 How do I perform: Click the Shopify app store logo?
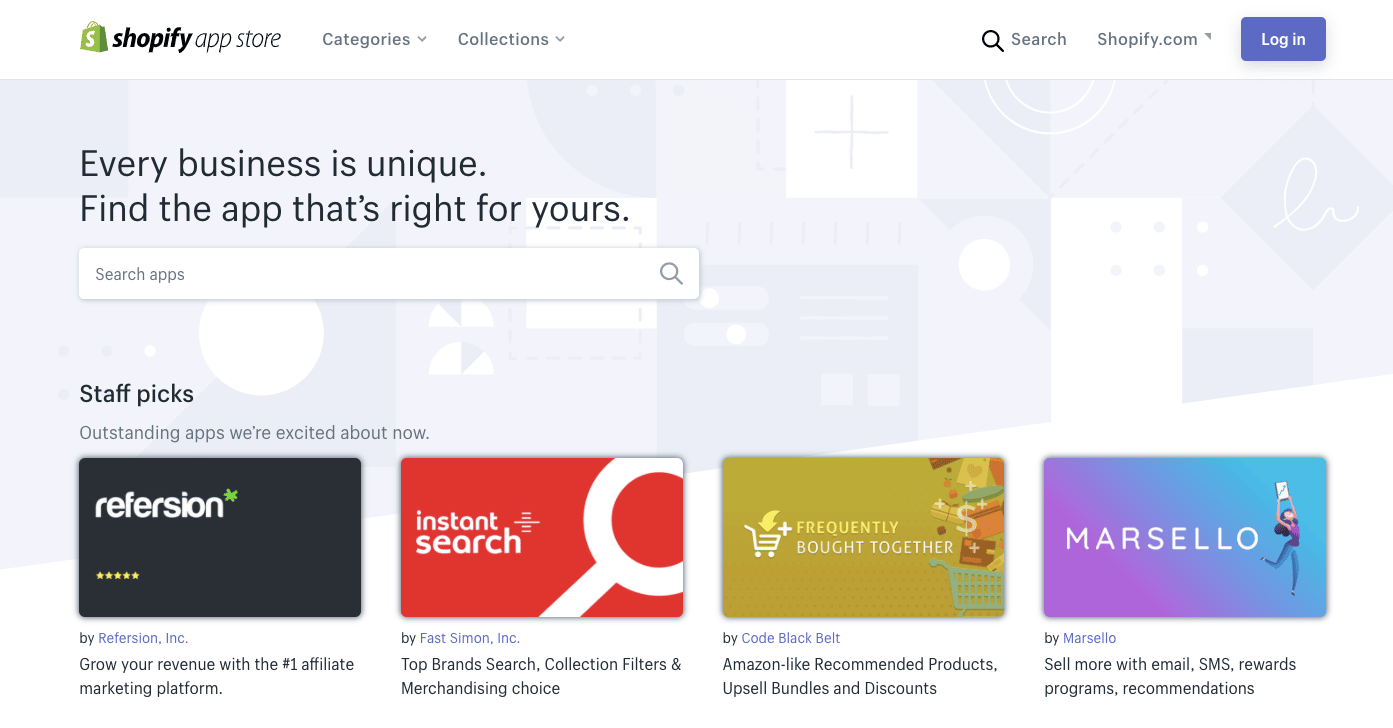(x=181, y=39)
